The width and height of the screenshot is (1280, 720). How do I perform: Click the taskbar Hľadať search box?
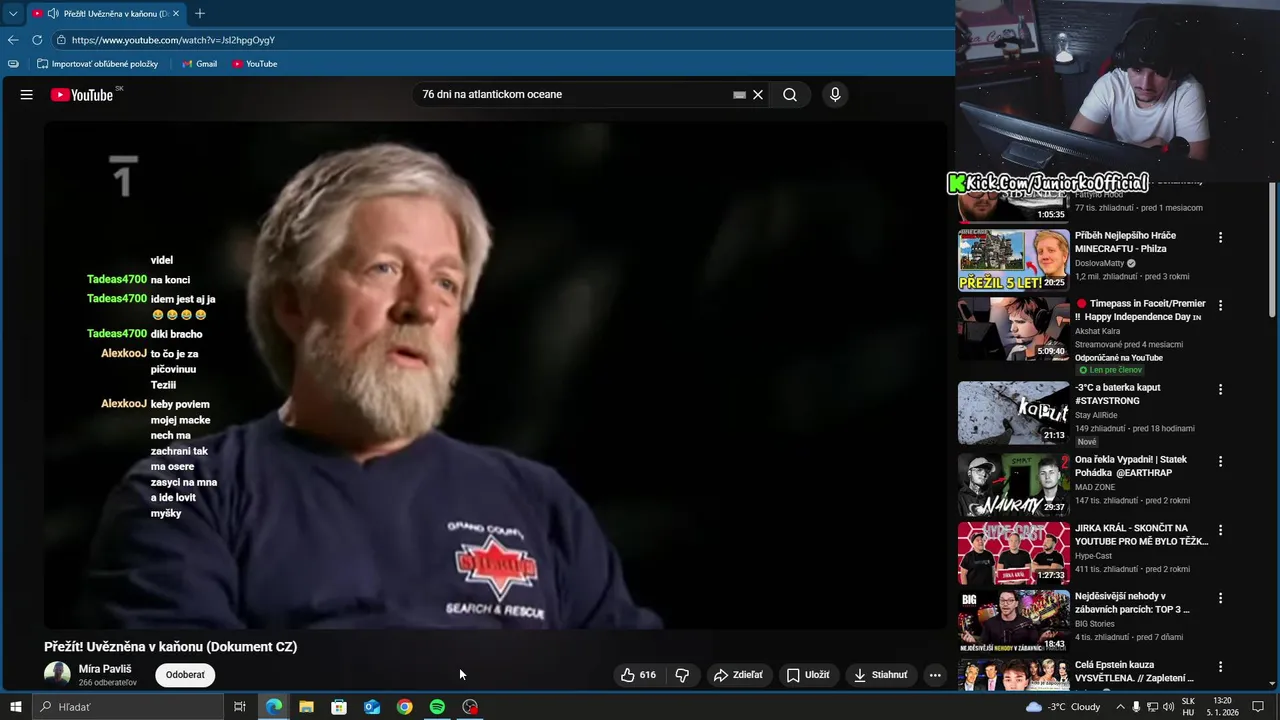click(127, 707)
